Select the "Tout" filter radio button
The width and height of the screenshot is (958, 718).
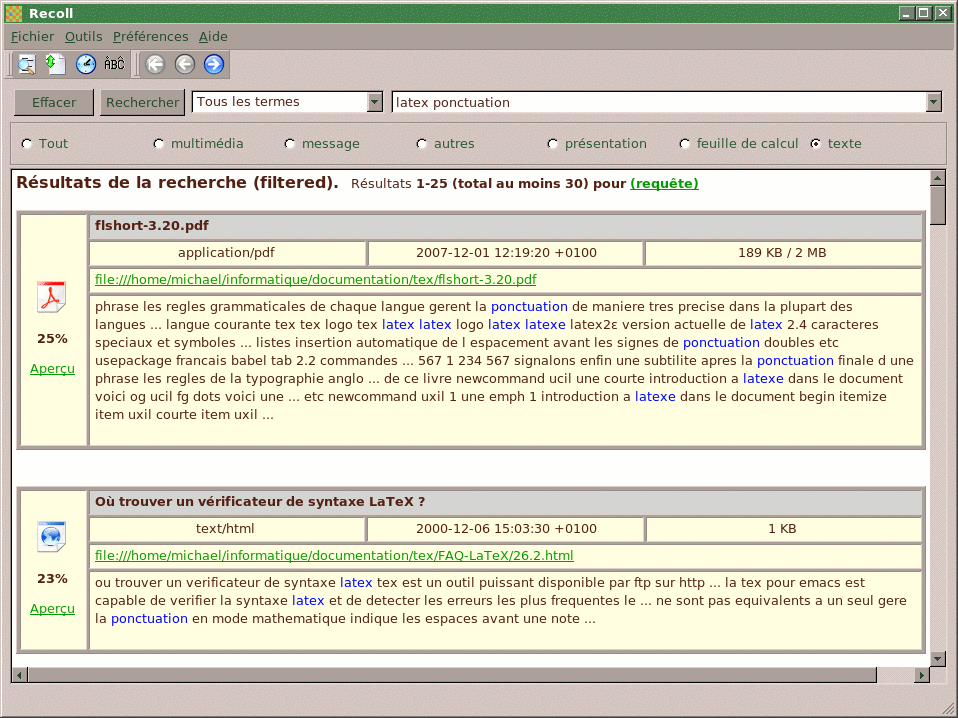click(x=26, y=144)
